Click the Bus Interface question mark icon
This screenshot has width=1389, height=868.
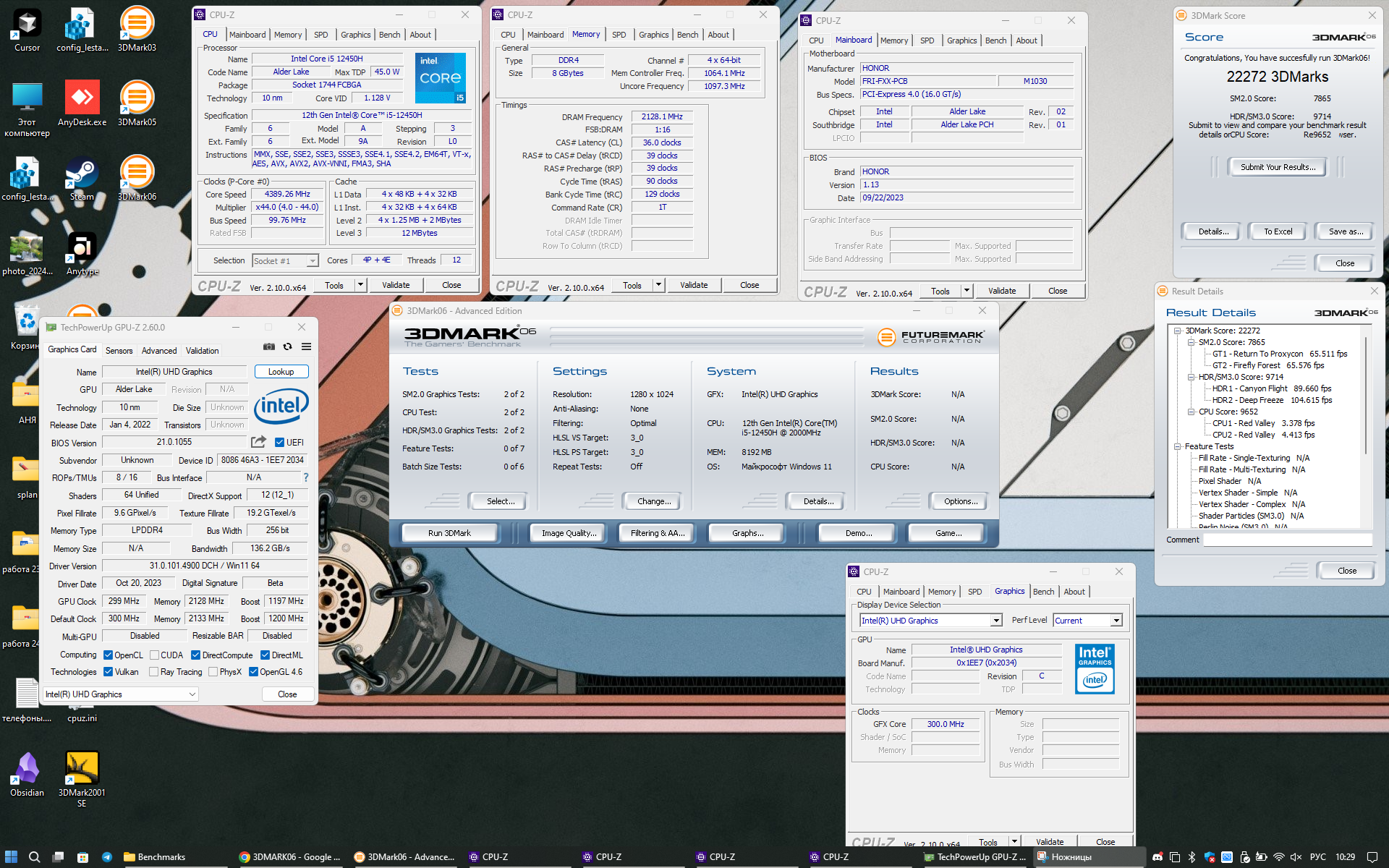(306, 477)
